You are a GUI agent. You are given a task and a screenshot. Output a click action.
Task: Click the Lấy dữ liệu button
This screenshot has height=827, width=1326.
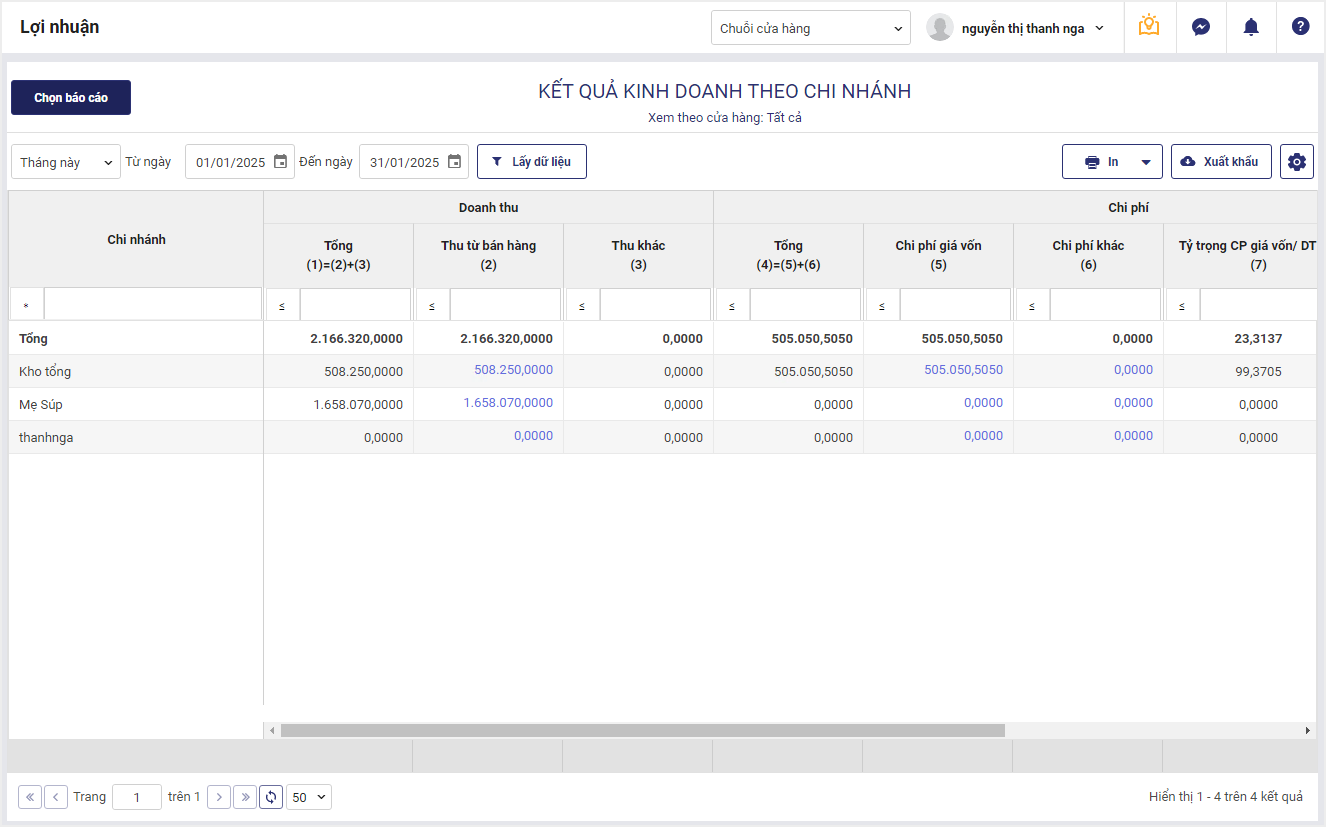point(532,162)
